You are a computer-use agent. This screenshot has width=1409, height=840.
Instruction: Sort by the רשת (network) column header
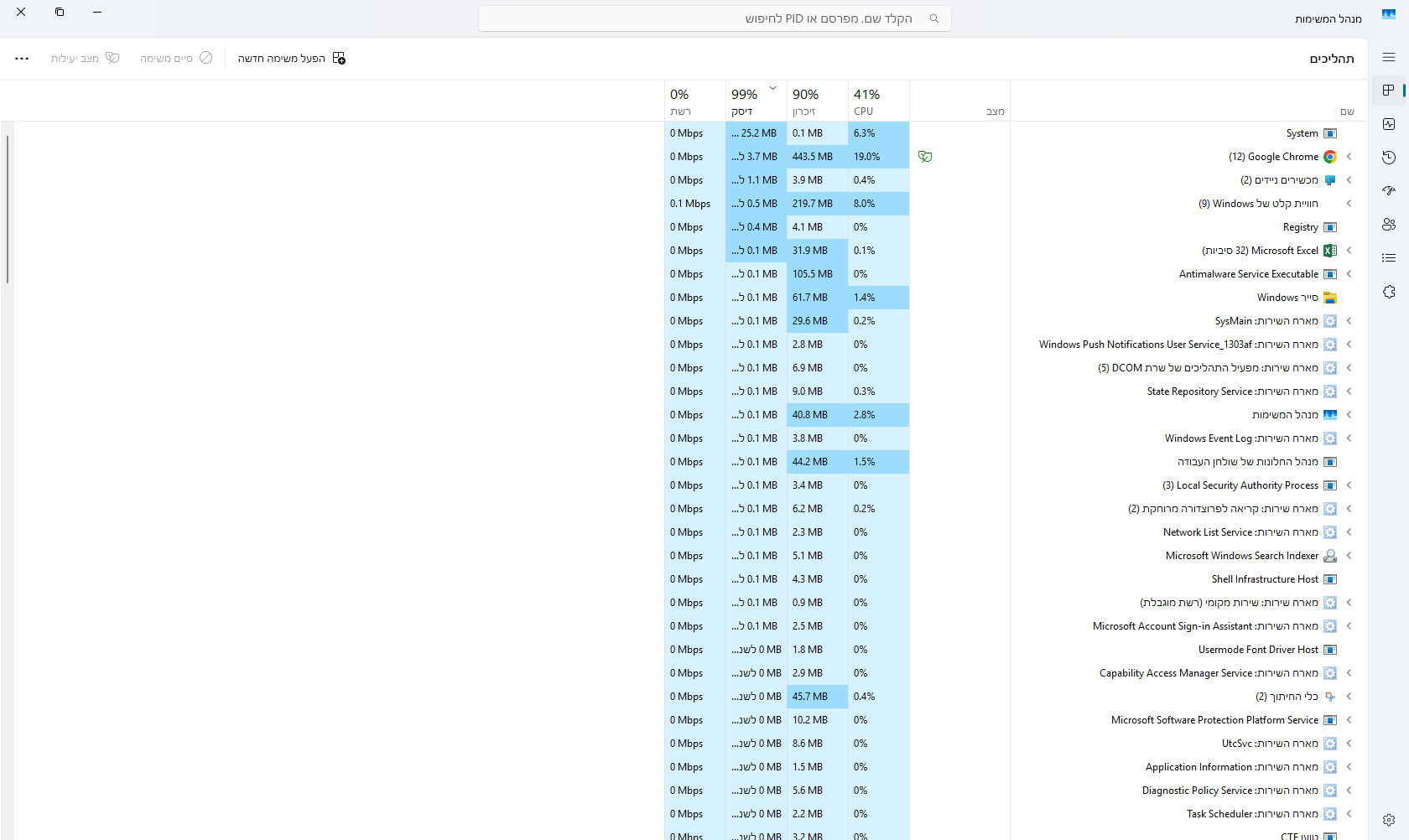click(x=694, y=101)
